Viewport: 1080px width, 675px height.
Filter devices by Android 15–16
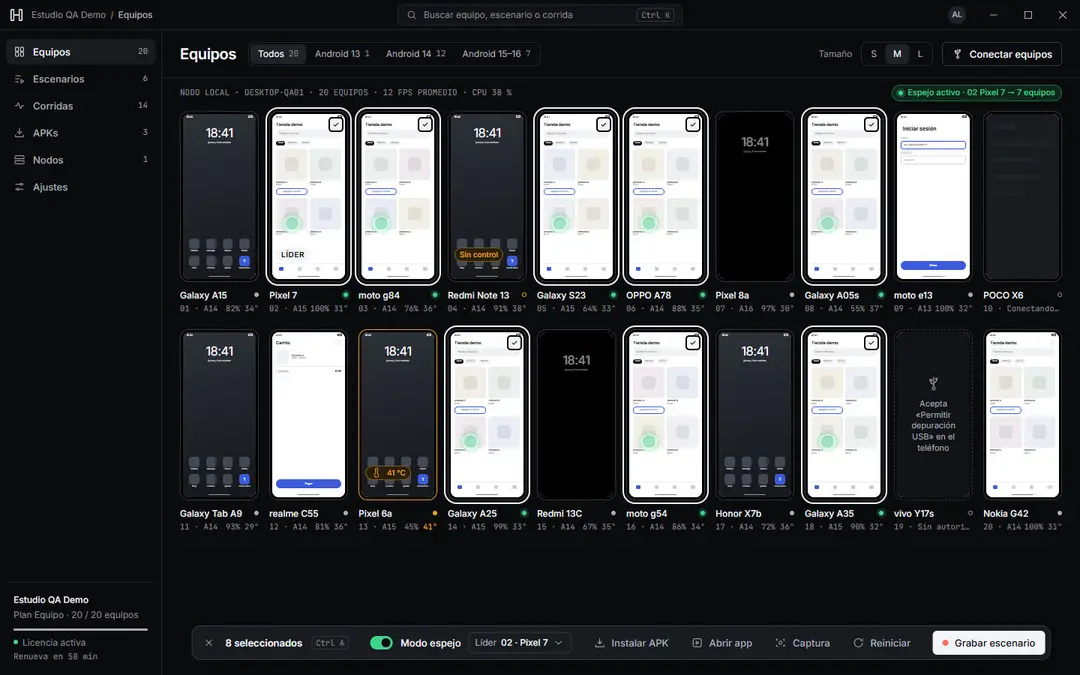(x=496, y=54)
